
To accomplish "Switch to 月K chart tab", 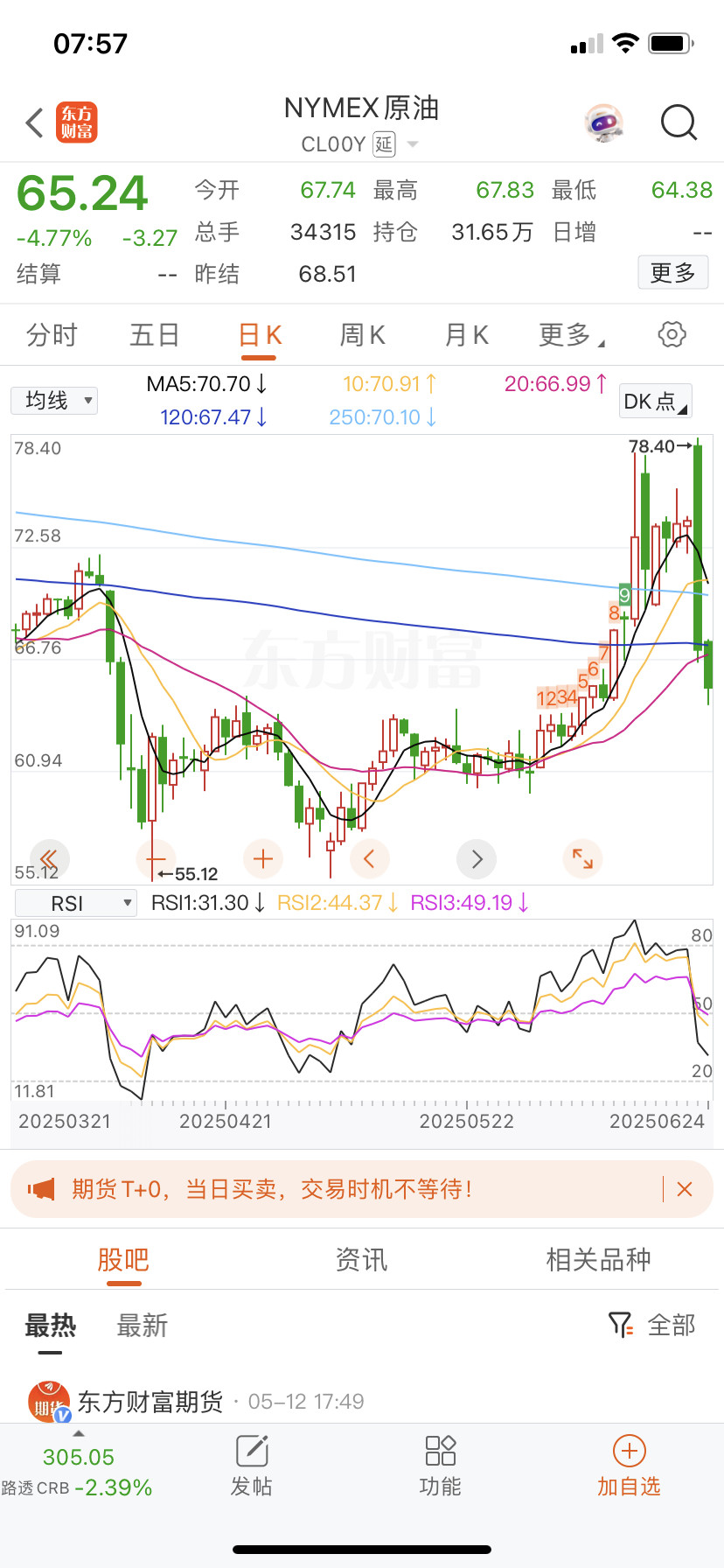I will tap(466, 335).
